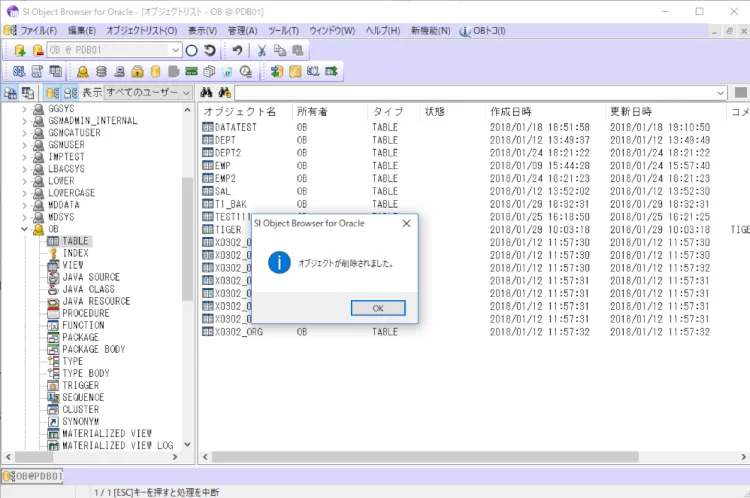Click the session computer icon
The width and height of the screenshot is (750, 498).
pyautogui.click(x=119, y=72)
